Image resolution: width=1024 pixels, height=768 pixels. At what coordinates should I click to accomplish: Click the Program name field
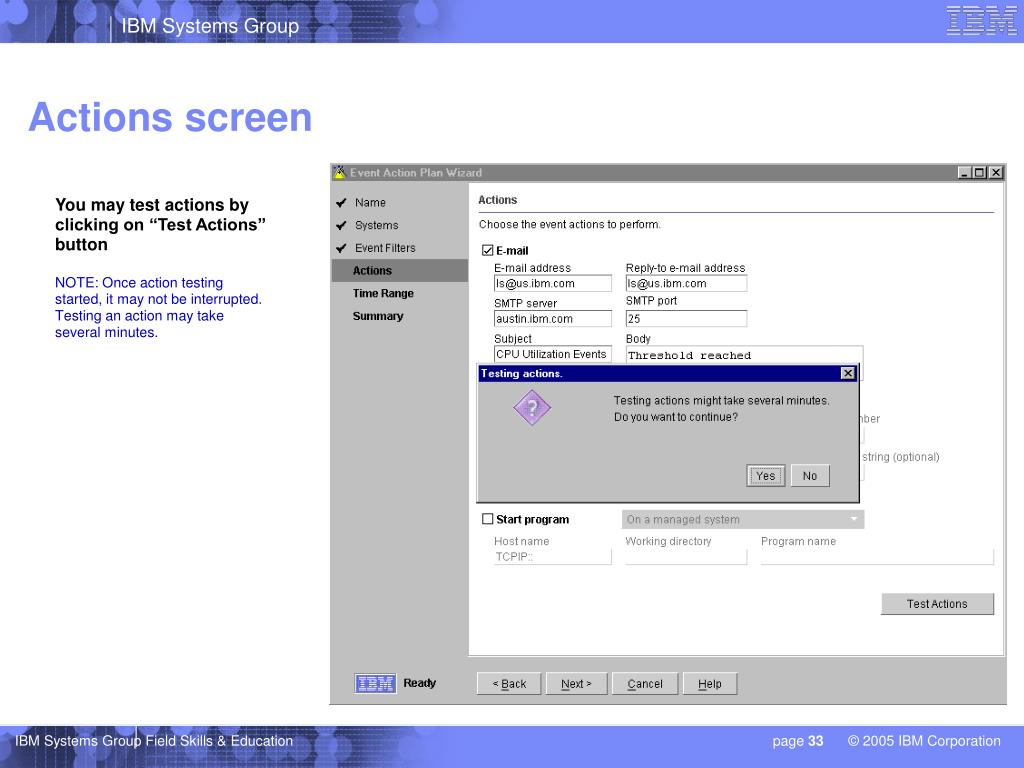click(x=877, y=556)
